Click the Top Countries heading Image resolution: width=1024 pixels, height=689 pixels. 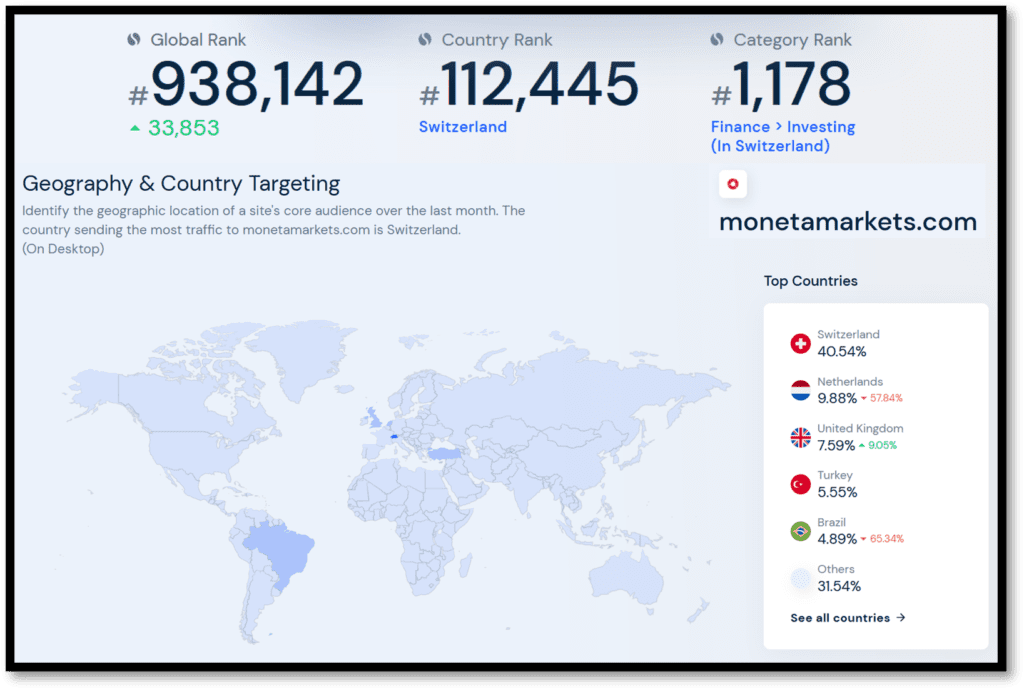click(x=810, y=281)
